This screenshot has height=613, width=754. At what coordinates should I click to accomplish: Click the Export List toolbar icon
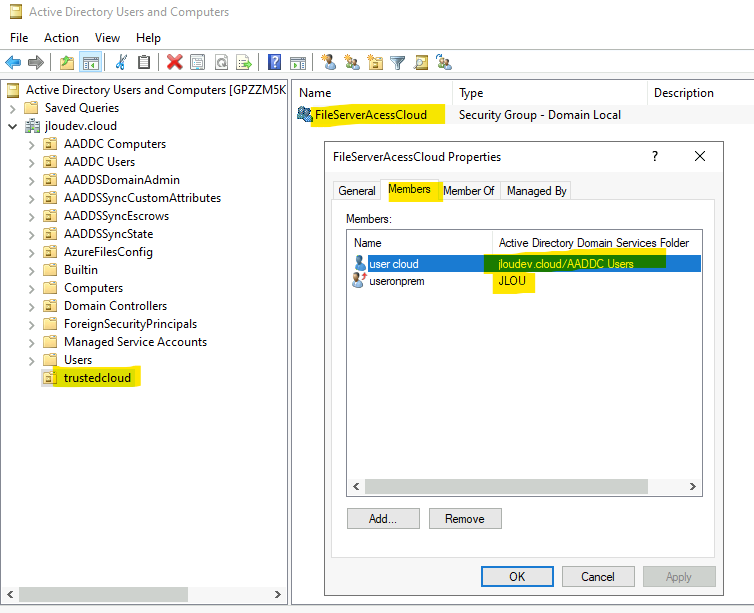point(244,62)
